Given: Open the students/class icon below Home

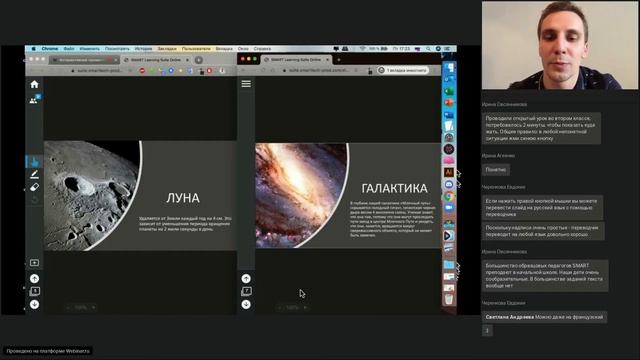Looking at the screenshot, I should [x=34, y=99].
